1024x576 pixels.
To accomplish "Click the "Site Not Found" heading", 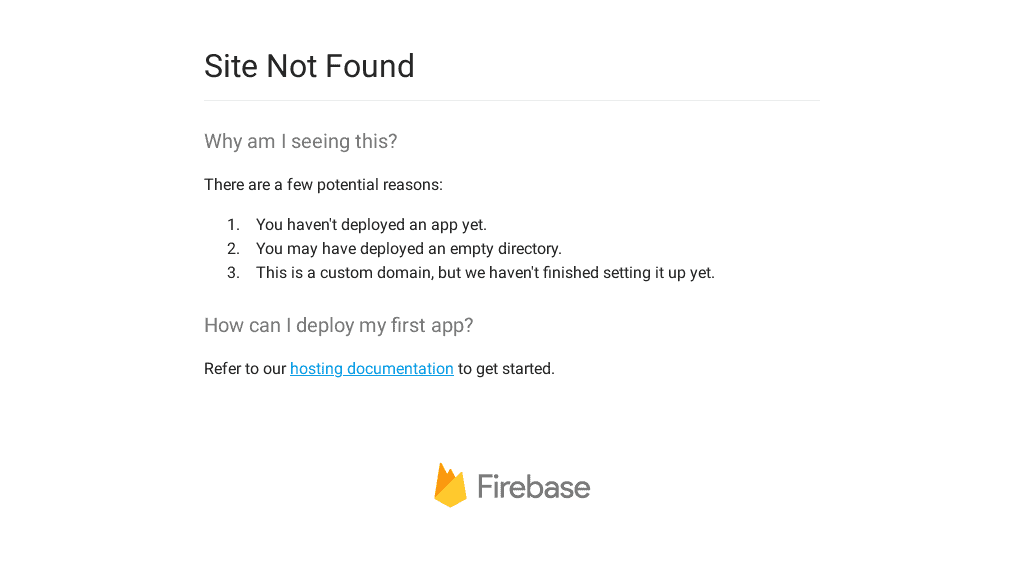I will point(309,66).
